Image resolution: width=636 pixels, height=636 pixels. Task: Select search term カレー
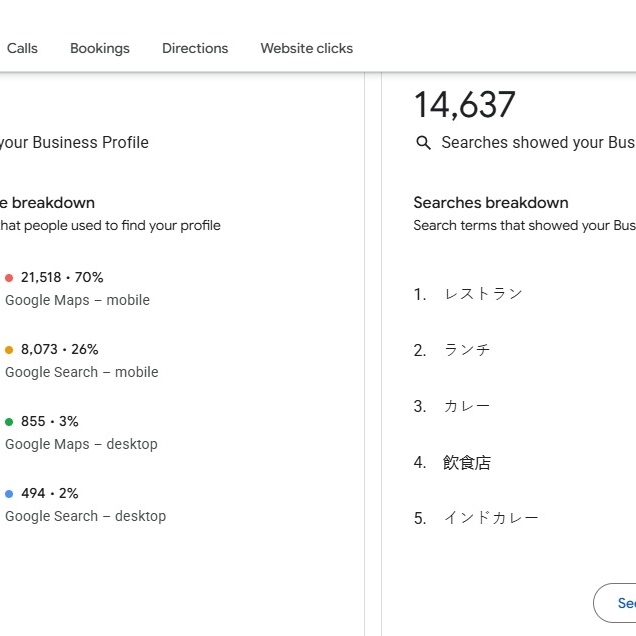click(467, 406)
